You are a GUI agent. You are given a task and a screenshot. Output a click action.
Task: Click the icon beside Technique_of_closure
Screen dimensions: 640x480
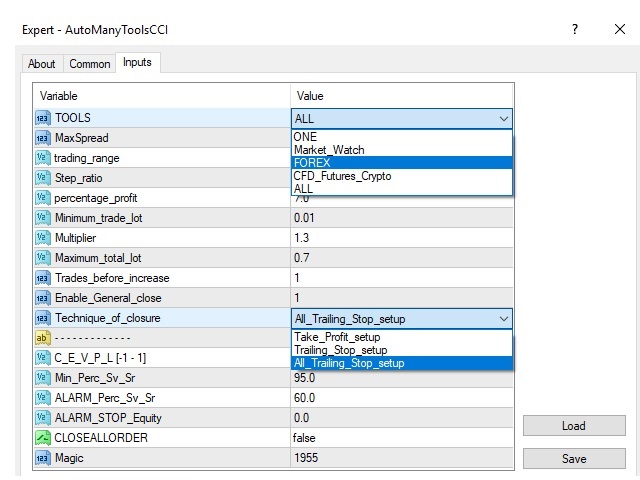43,318
